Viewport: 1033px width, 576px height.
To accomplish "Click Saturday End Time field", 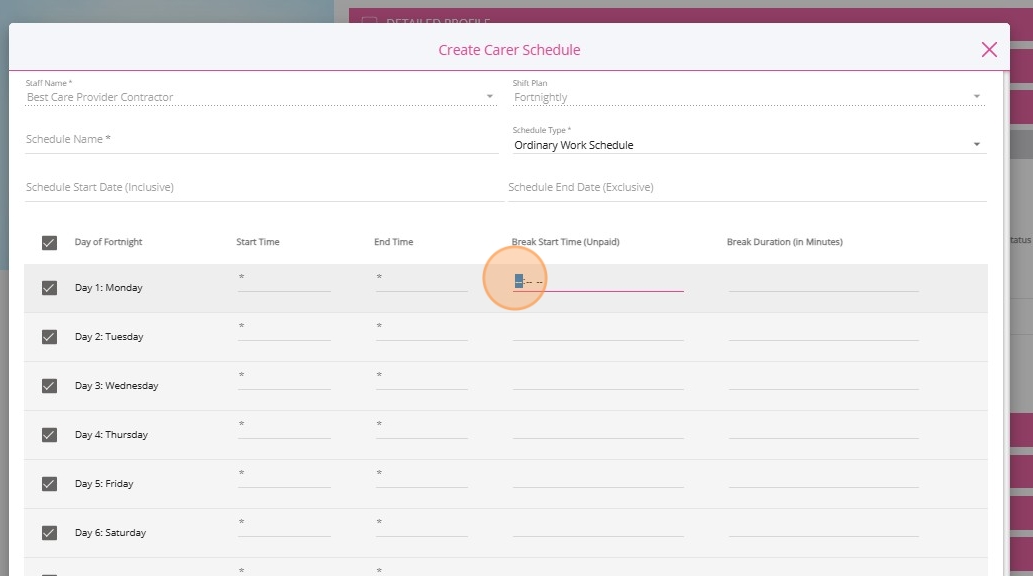I will point(422,527).
